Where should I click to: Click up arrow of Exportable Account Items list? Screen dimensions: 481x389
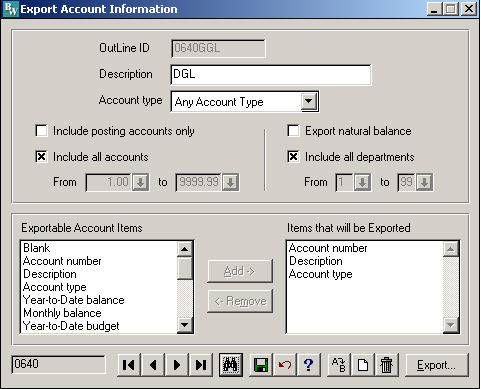185,249
